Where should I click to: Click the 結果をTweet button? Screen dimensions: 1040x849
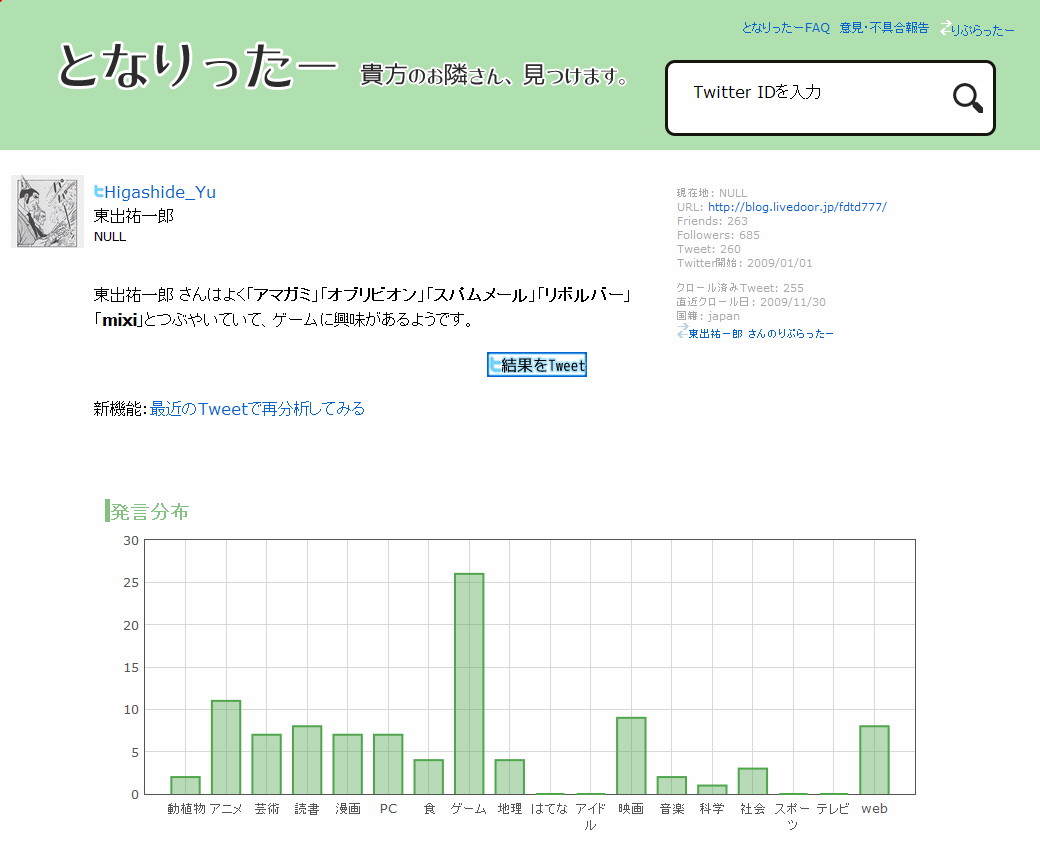pos(537,365)
